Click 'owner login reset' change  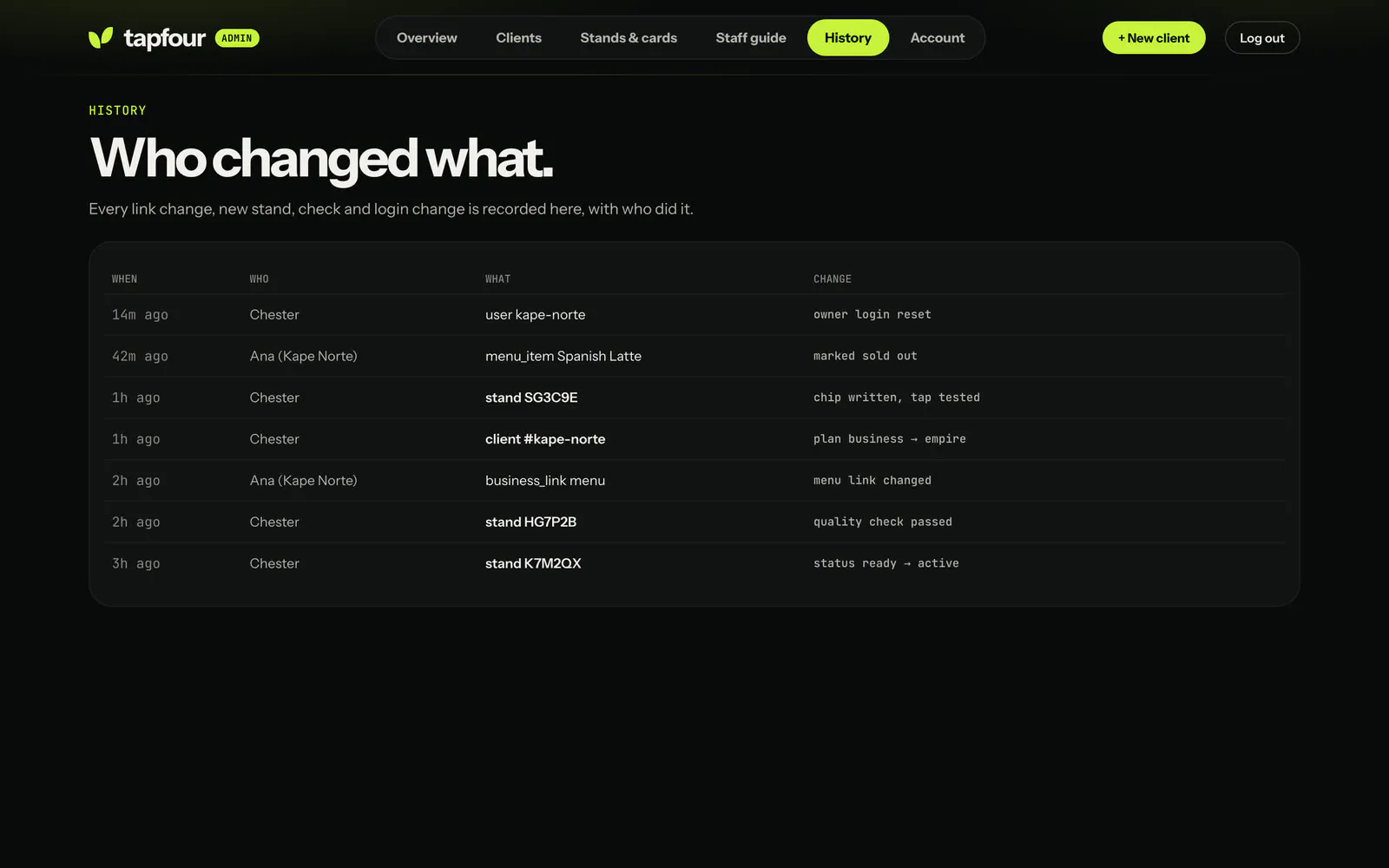click(x=872, y=315)
